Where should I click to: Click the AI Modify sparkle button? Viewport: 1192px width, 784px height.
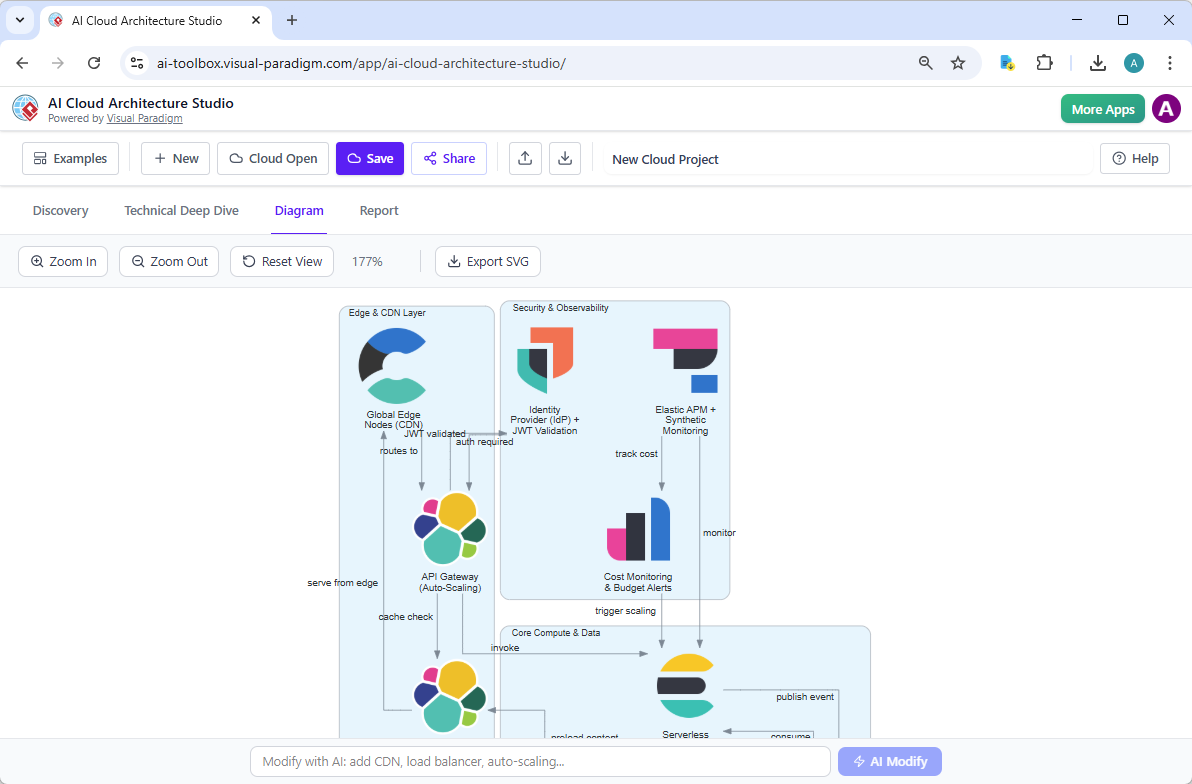(x=889, y=761)
